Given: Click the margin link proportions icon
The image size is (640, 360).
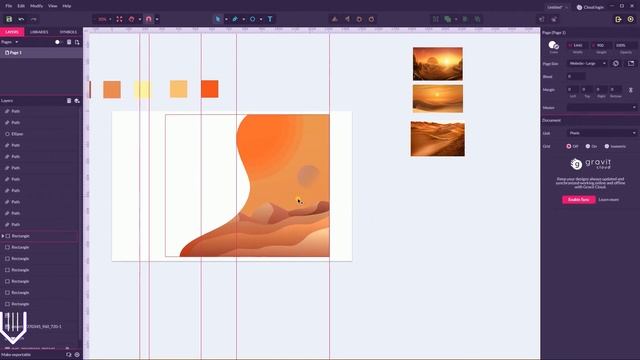Looking at the screenshot, I should point(631,90).
